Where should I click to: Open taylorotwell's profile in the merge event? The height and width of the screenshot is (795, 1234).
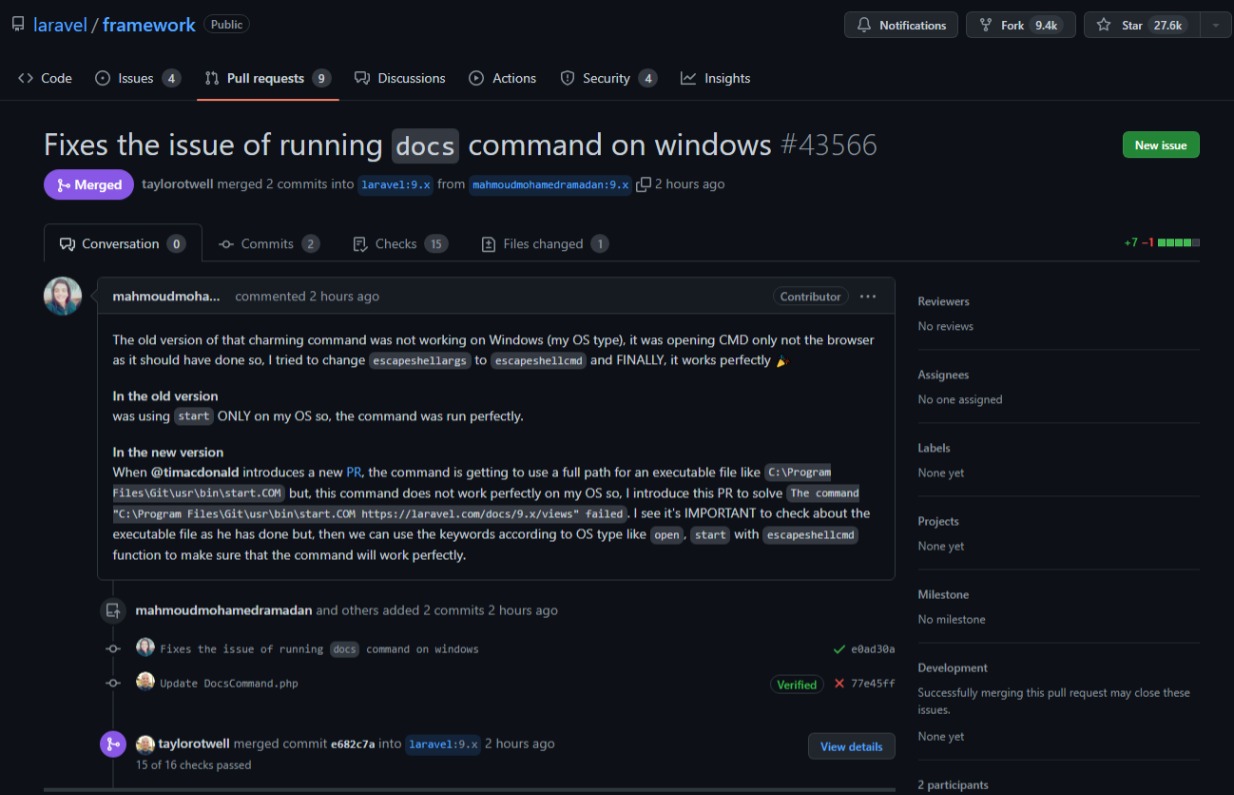tap(194, 744)
